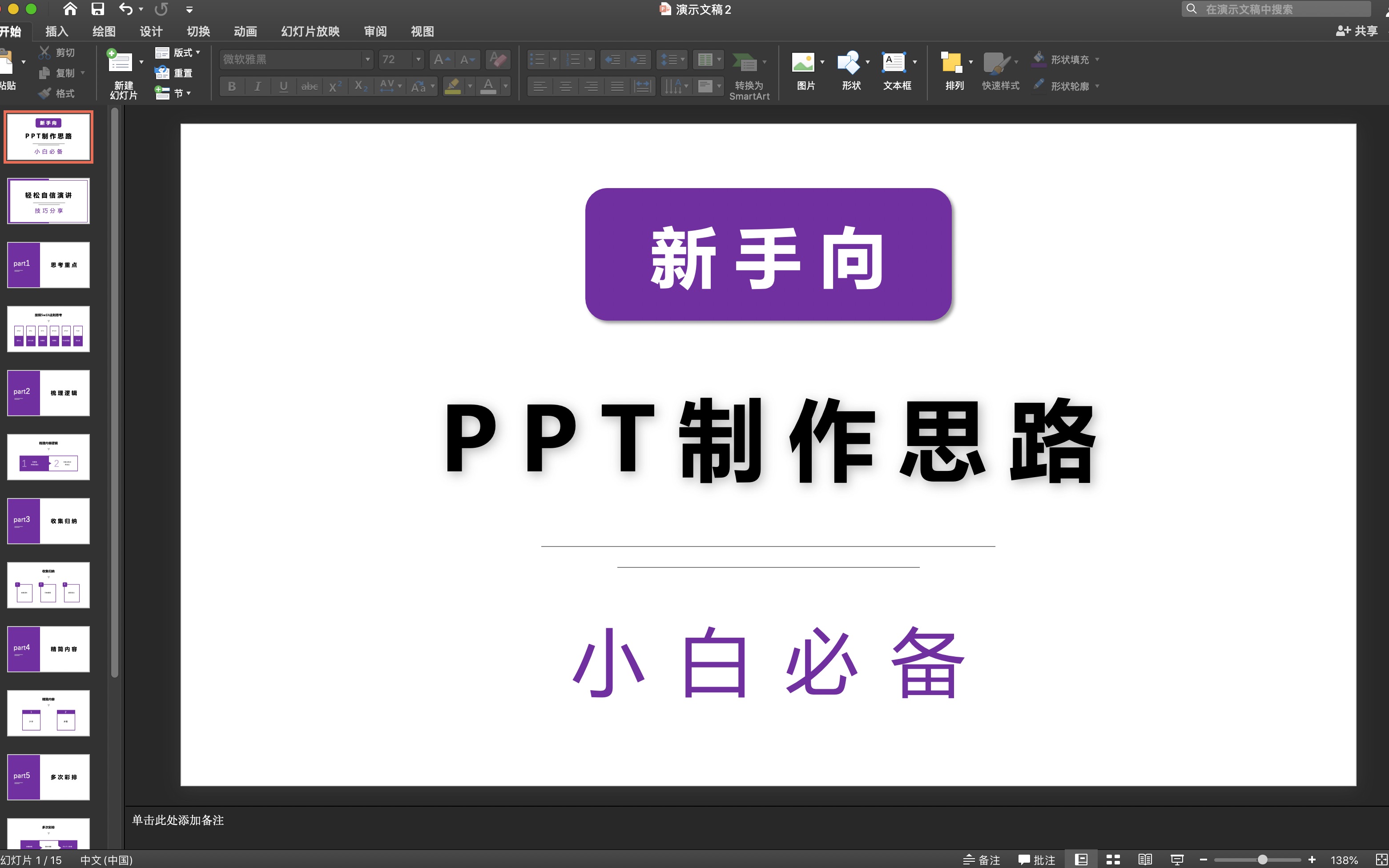The height and width of the screenshot is (868, 1389).
Task: Open the 版式 layout dropdown
Action: [178, 52]
